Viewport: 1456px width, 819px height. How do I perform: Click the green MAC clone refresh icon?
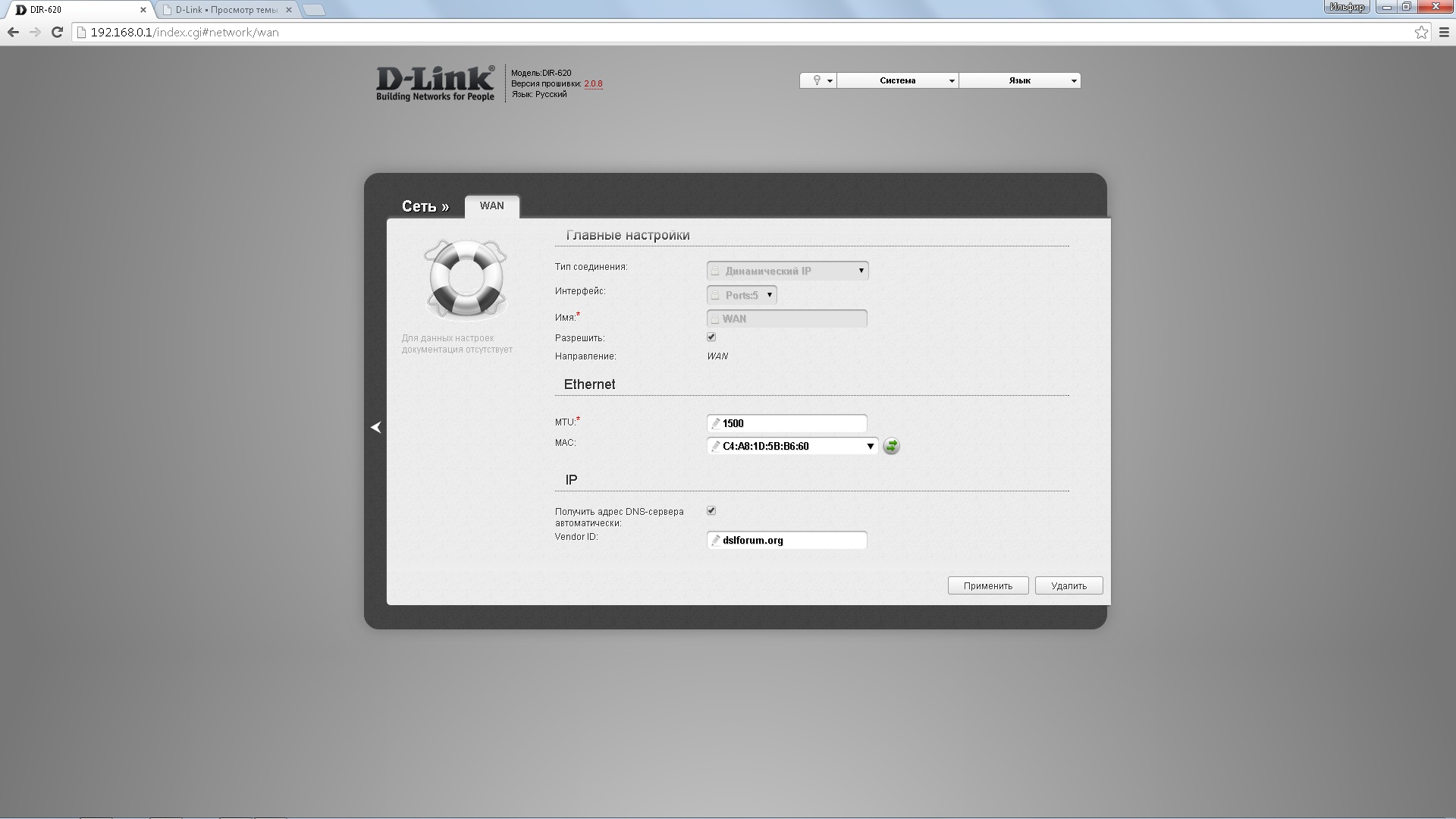pyautogui.click(x=891, y=447)
